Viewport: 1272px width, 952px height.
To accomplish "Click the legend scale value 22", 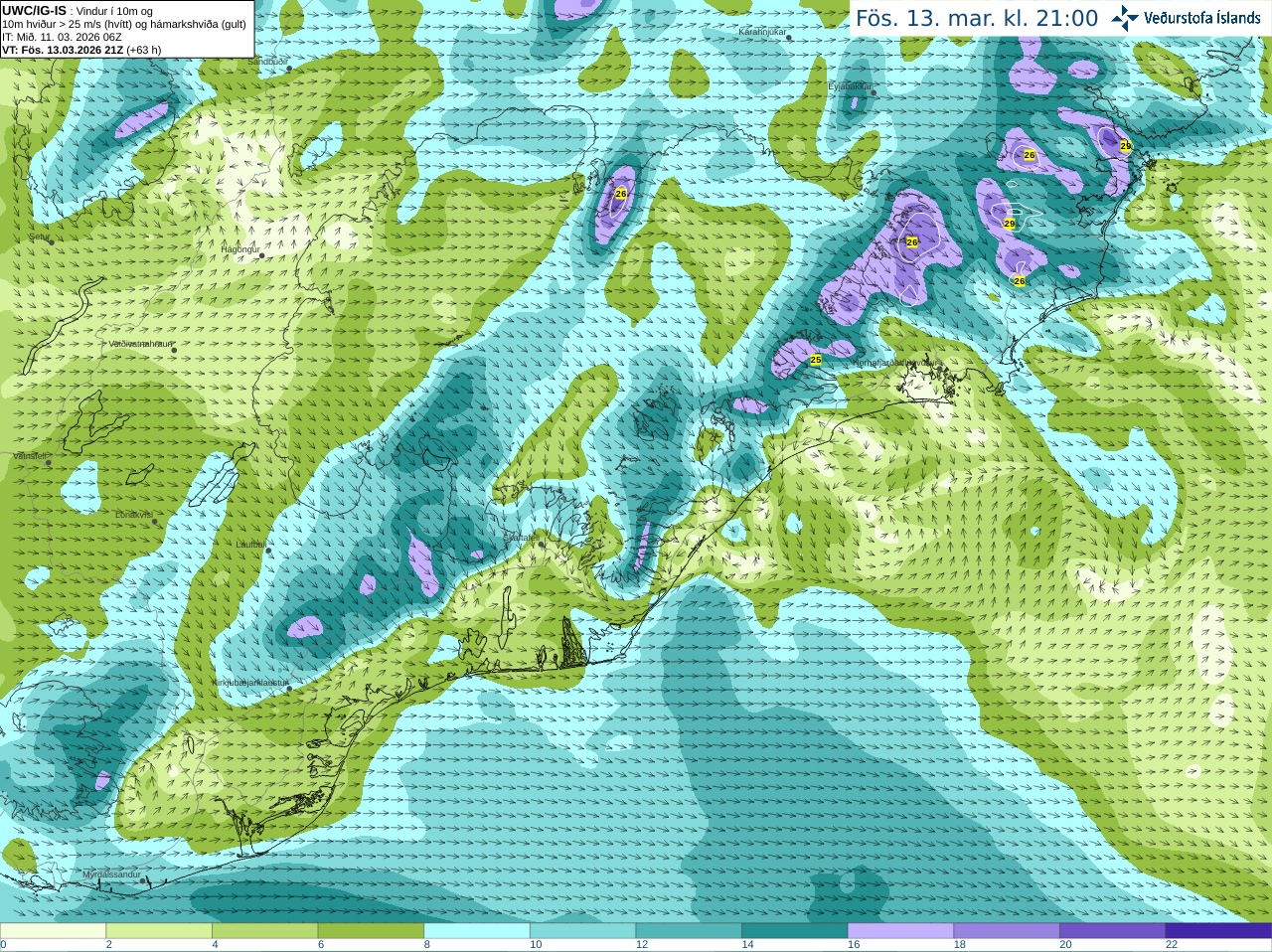I will pos(1172,945).
